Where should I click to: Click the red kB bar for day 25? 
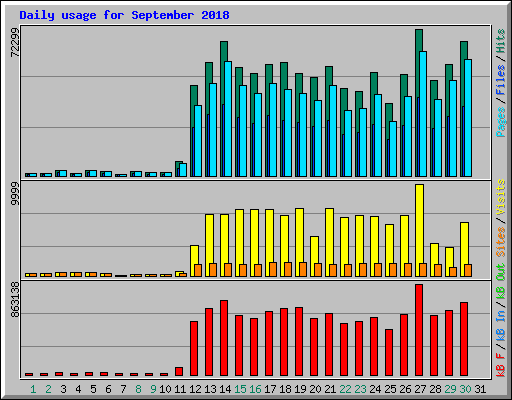pos(389,353)
